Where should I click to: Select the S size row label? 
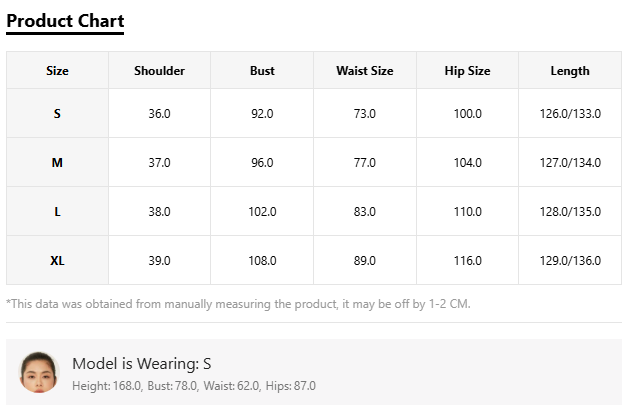pos(57,114)
